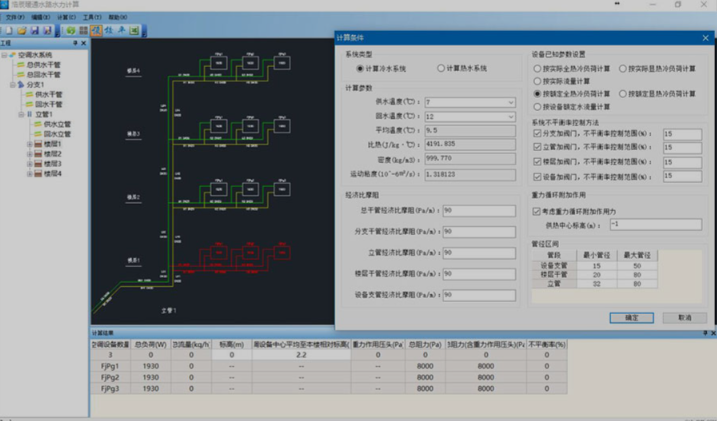717x421 pixels.
Task: Toggle 考虑重力循环附加作用力 checkbox
Action: tap(536, 211)
